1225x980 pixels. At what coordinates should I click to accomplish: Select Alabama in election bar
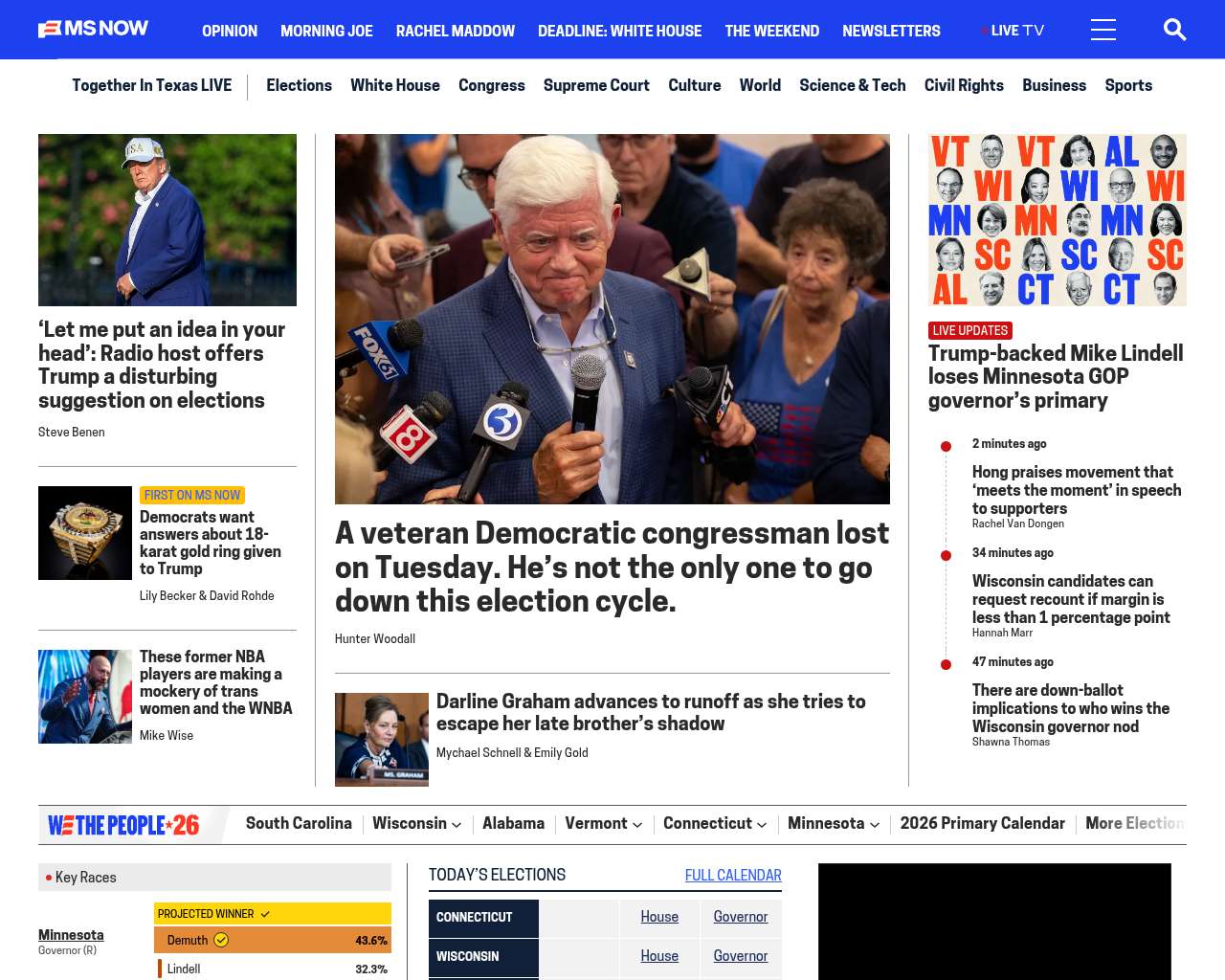click(513, 824)
